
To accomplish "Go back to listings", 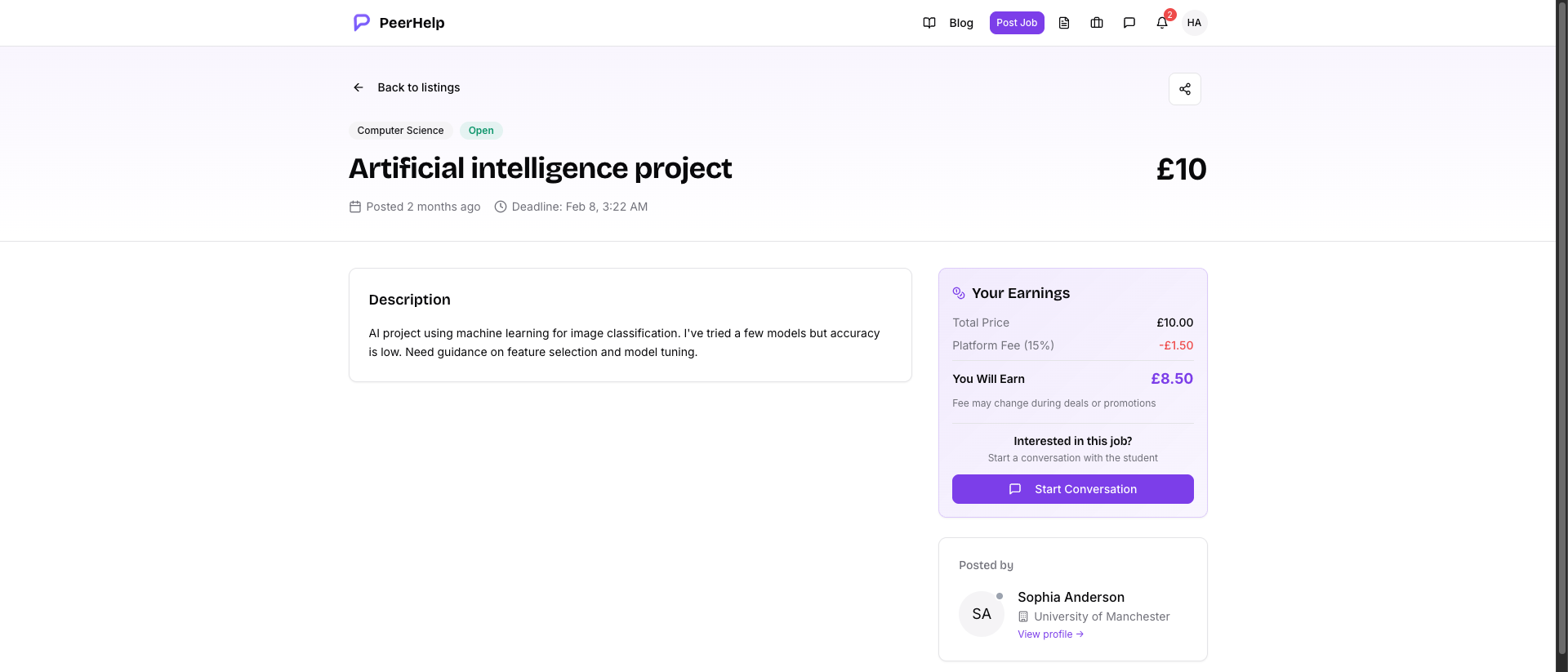I will (x=418, y=87).
